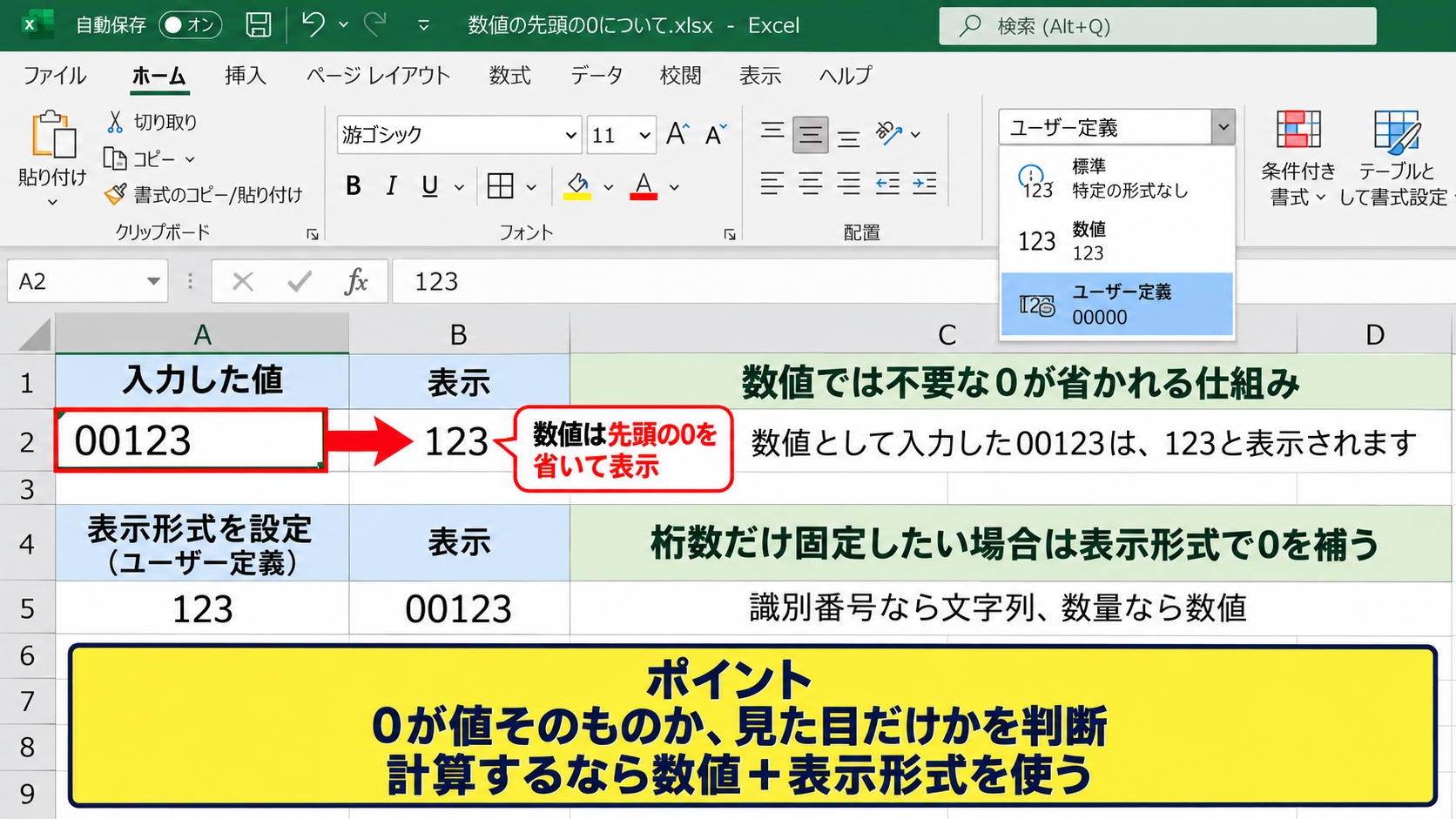Screen dimensions: 1456x819
Task: Open the font size 11 dropdown
Action: [644, 135]
